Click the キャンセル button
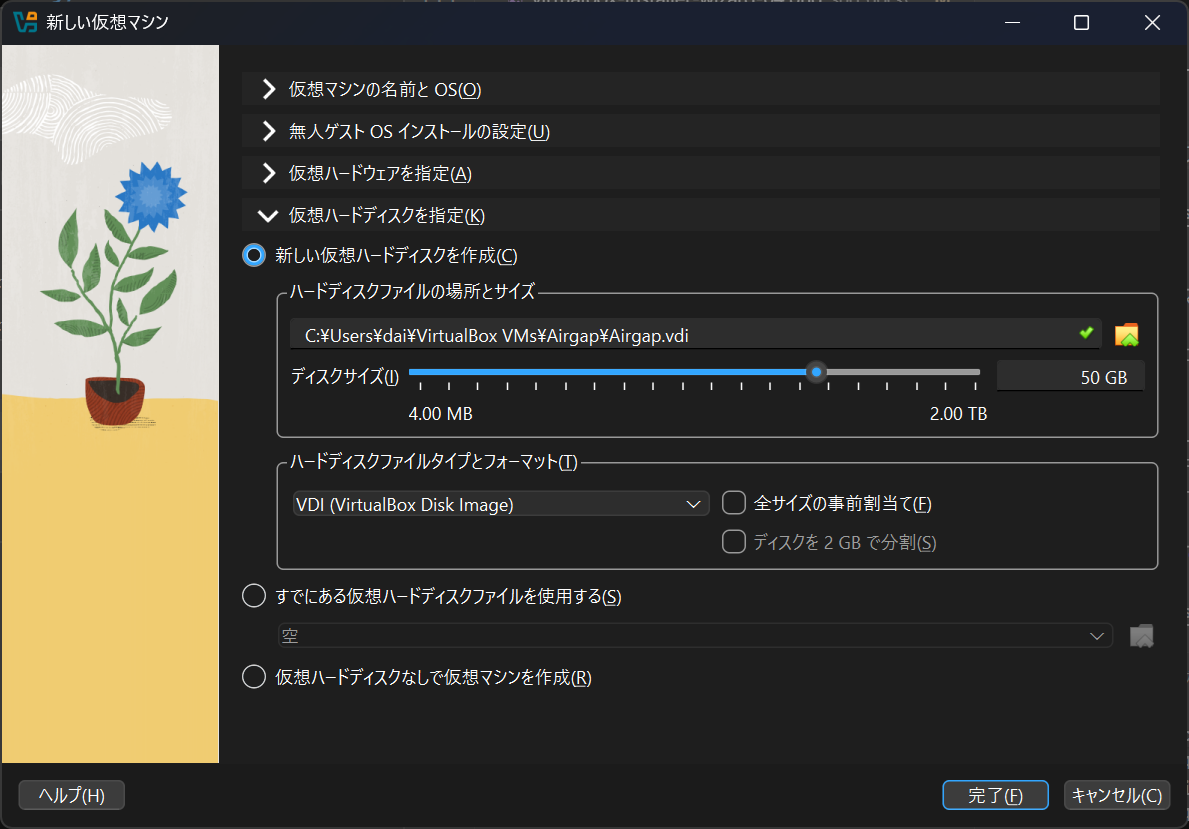Viewport: 1189px width, 829px height. coord(1116,796)
